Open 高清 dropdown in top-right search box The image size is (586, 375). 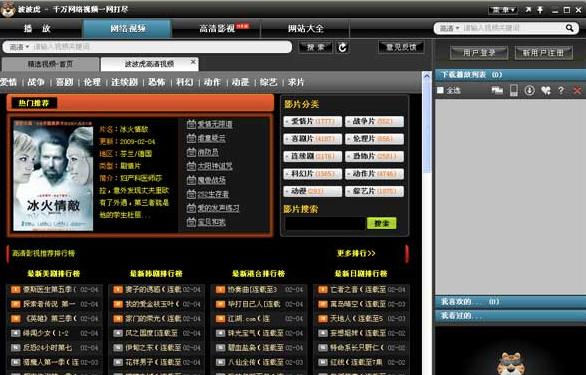pyautogui.click(x=449, y=28)
